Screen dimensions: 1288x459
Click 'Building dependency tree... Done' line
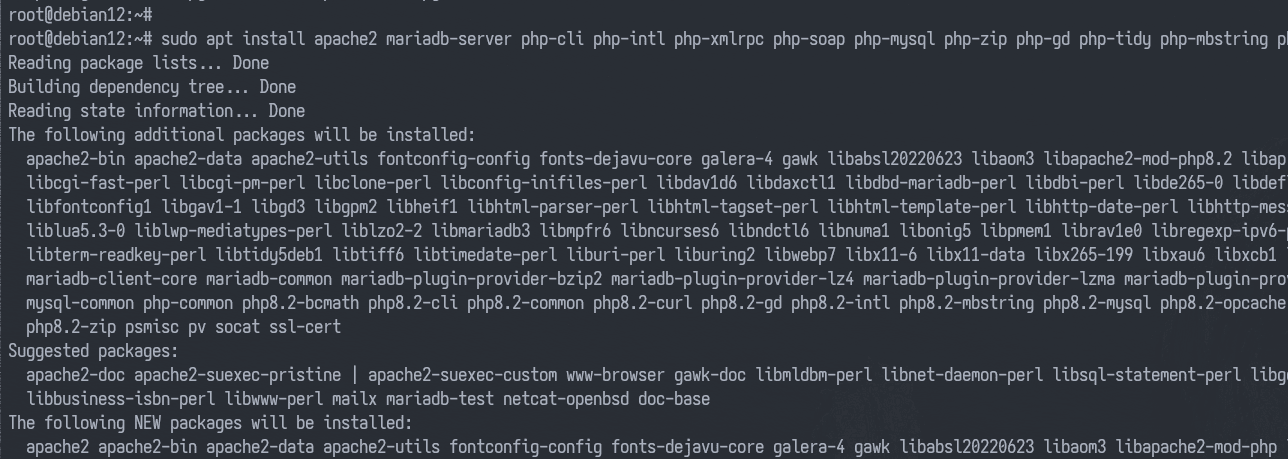pos(152,87)
